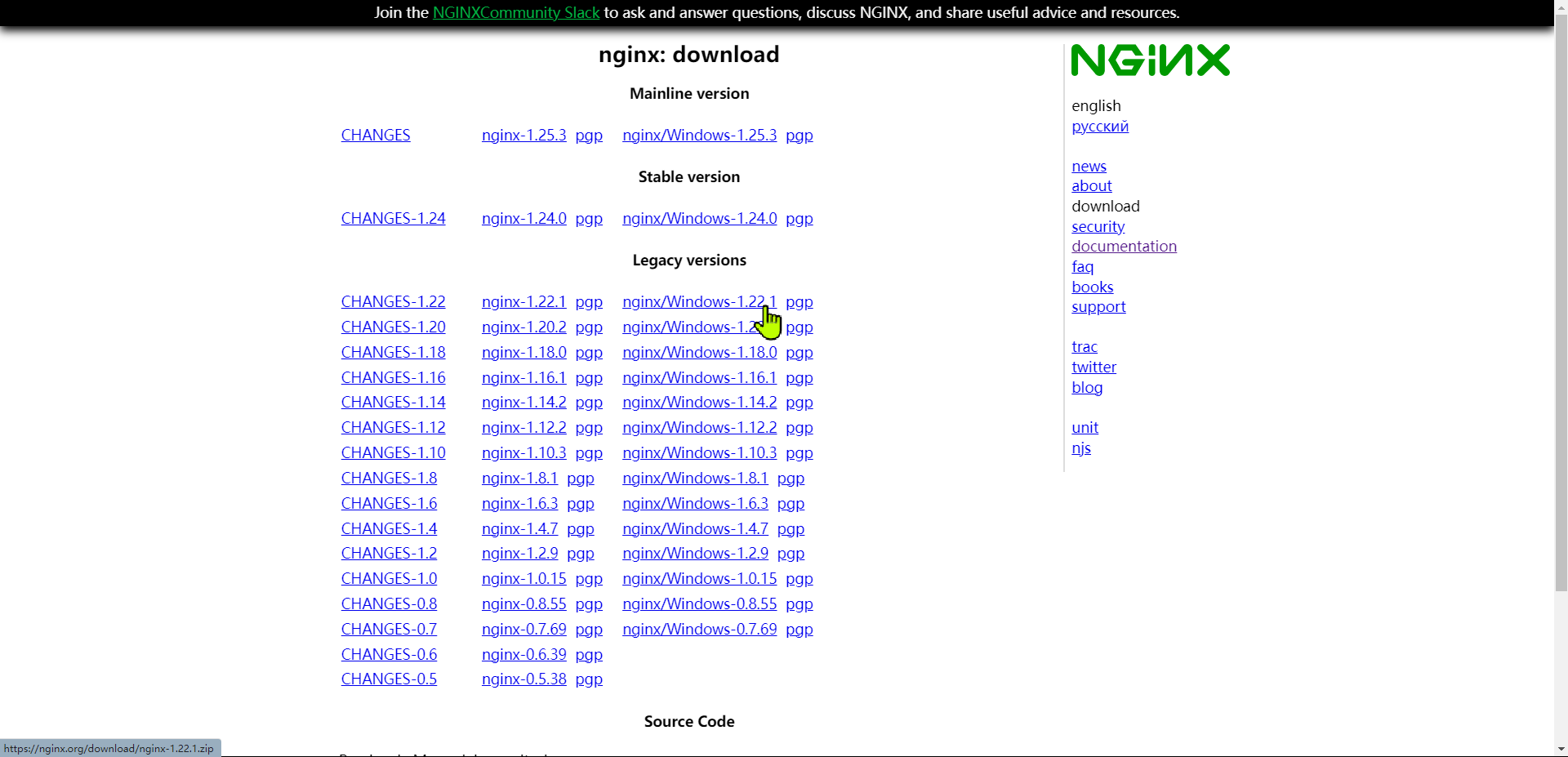Open CHANGES-1.20 link
This screenshot has width=1568, height=757.
click(394, 327)
